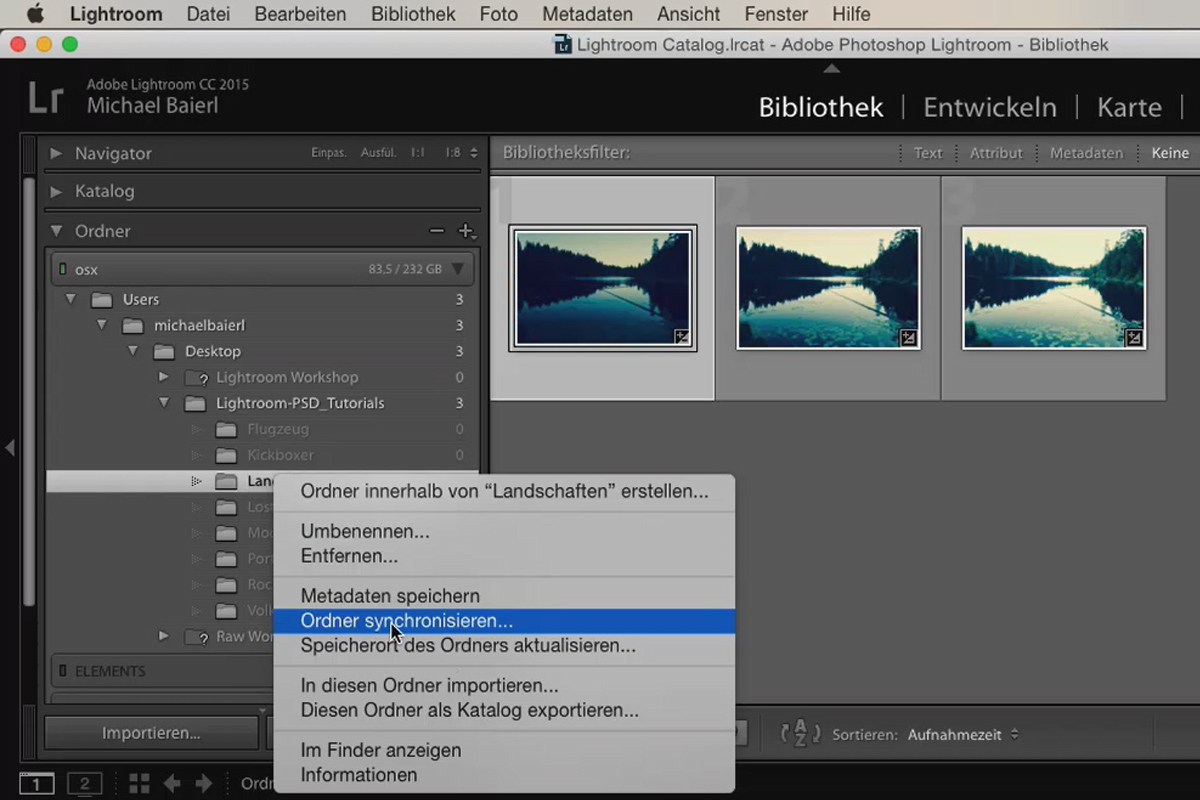1200x800 pixels.
Task: Click the michaelbaierl folder icon
Action: pos(133,326)
